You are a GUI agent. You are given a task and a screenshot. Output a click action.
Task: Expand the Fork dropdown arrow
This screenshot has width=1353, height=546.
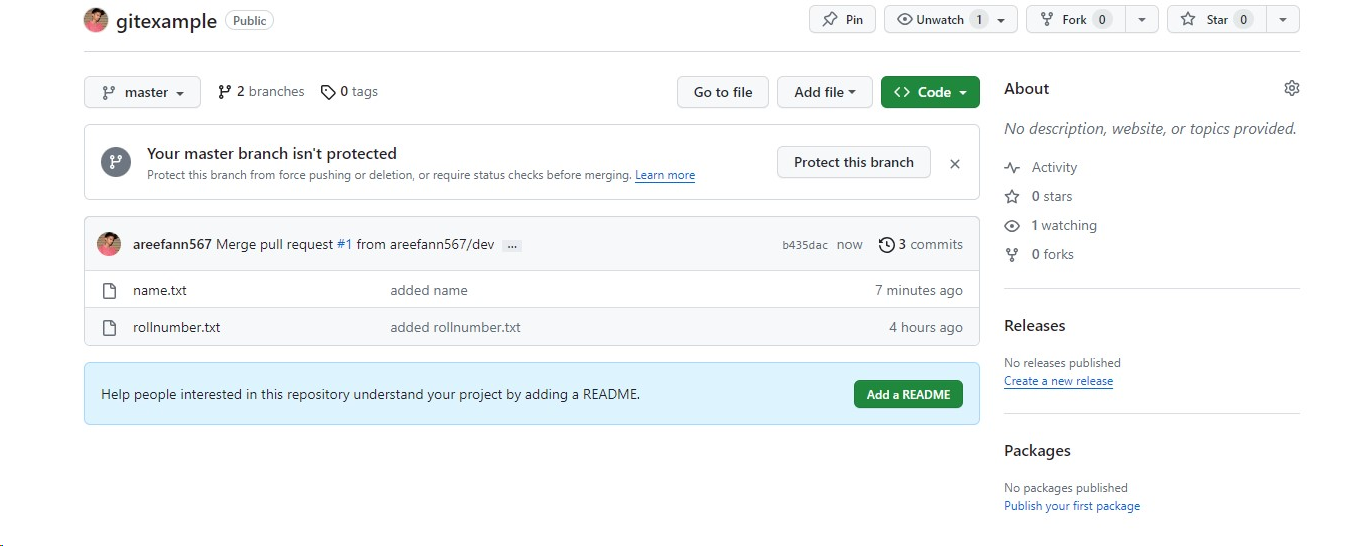pos(1142,19)
